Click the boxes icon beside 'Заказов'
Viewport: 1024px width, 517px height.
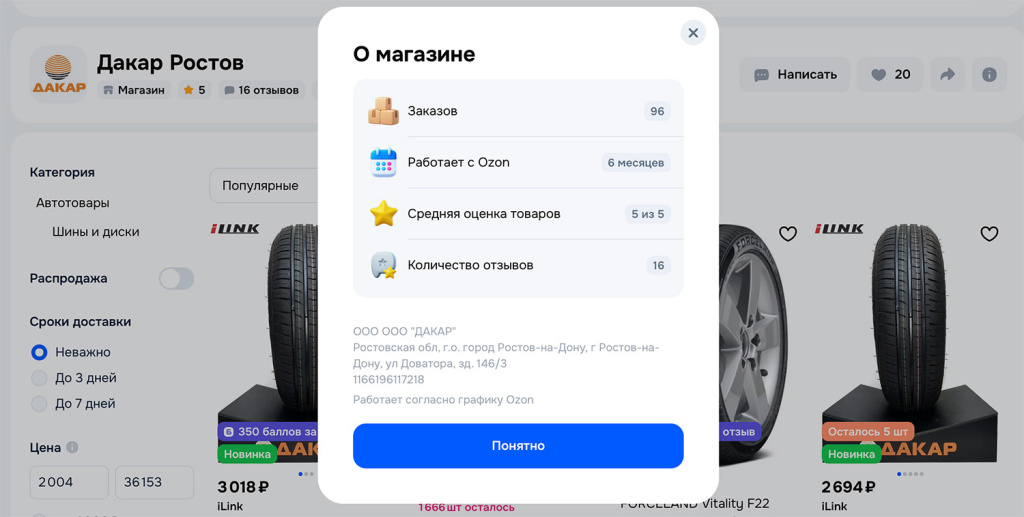[x=383, y=111]
